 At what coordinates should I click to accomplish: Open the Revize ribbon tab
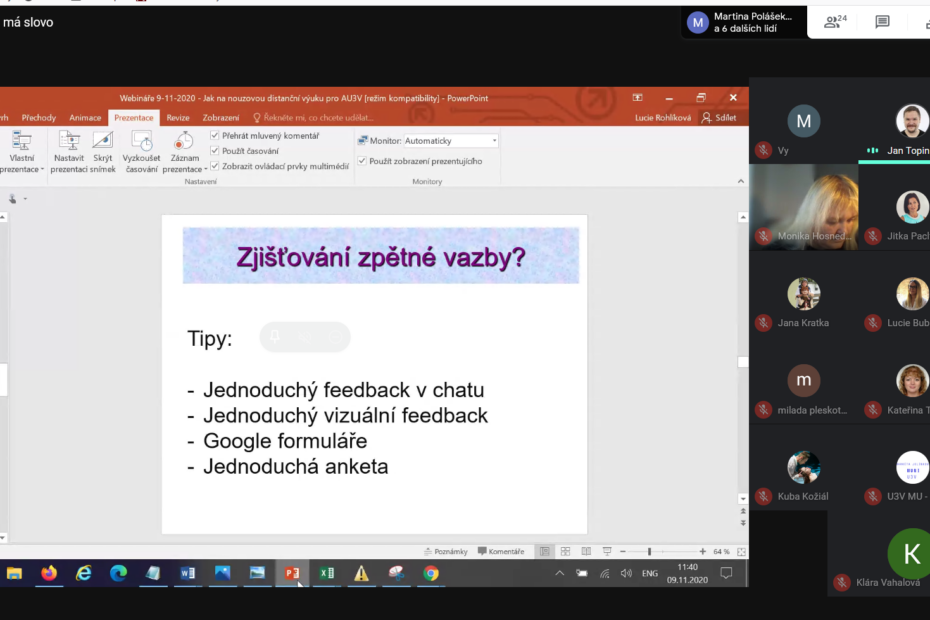178,118
